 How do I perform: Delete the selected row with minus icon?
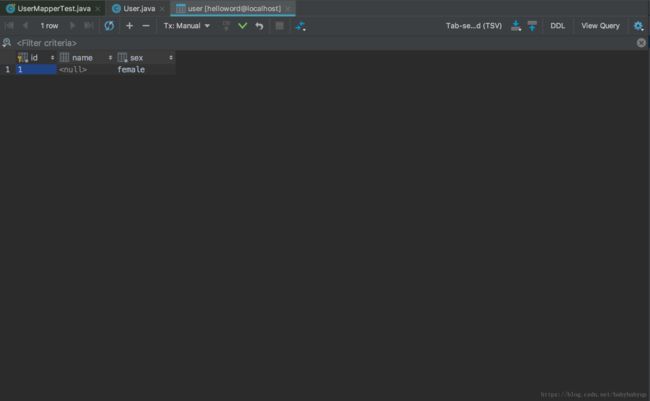click(146, 26)
